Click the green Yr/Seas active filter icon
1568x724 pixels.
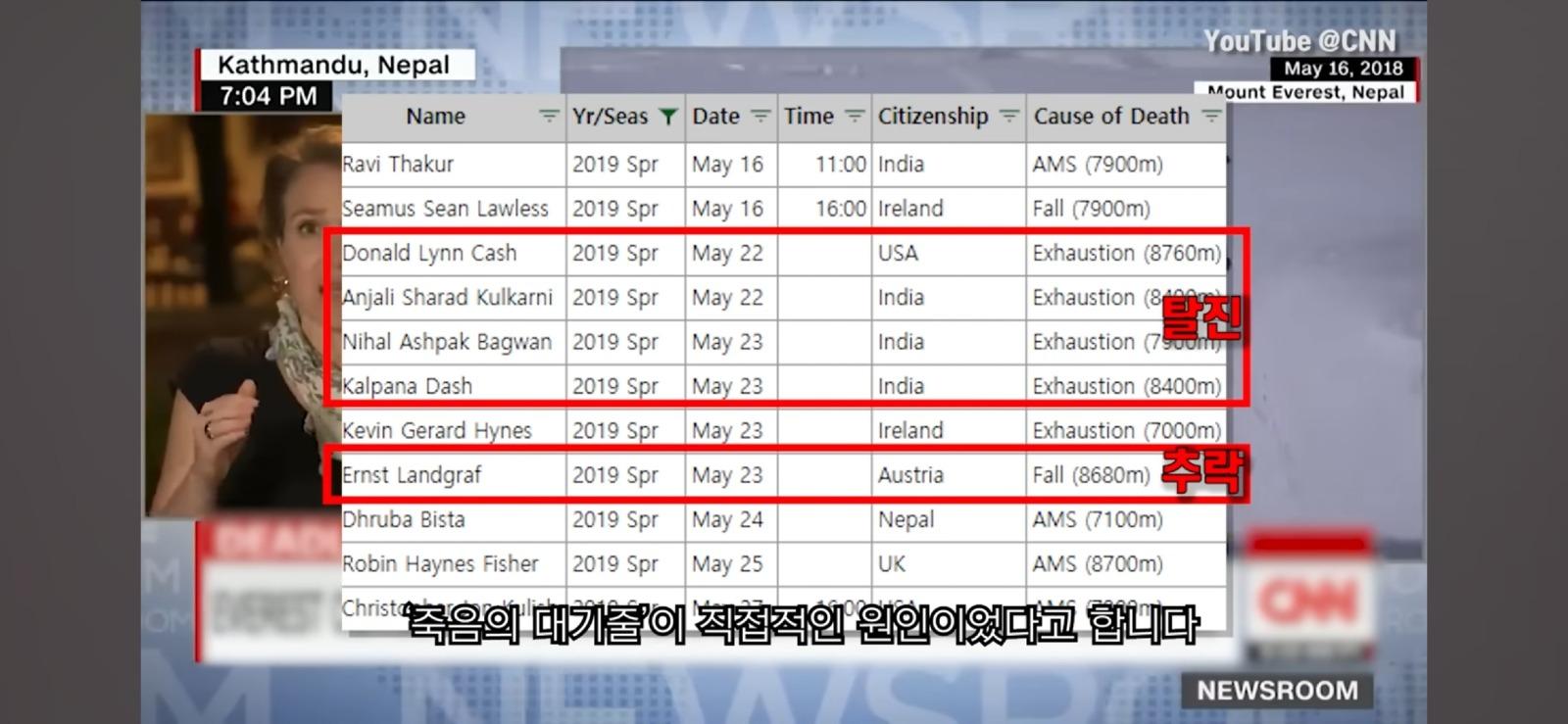point(668,117)
